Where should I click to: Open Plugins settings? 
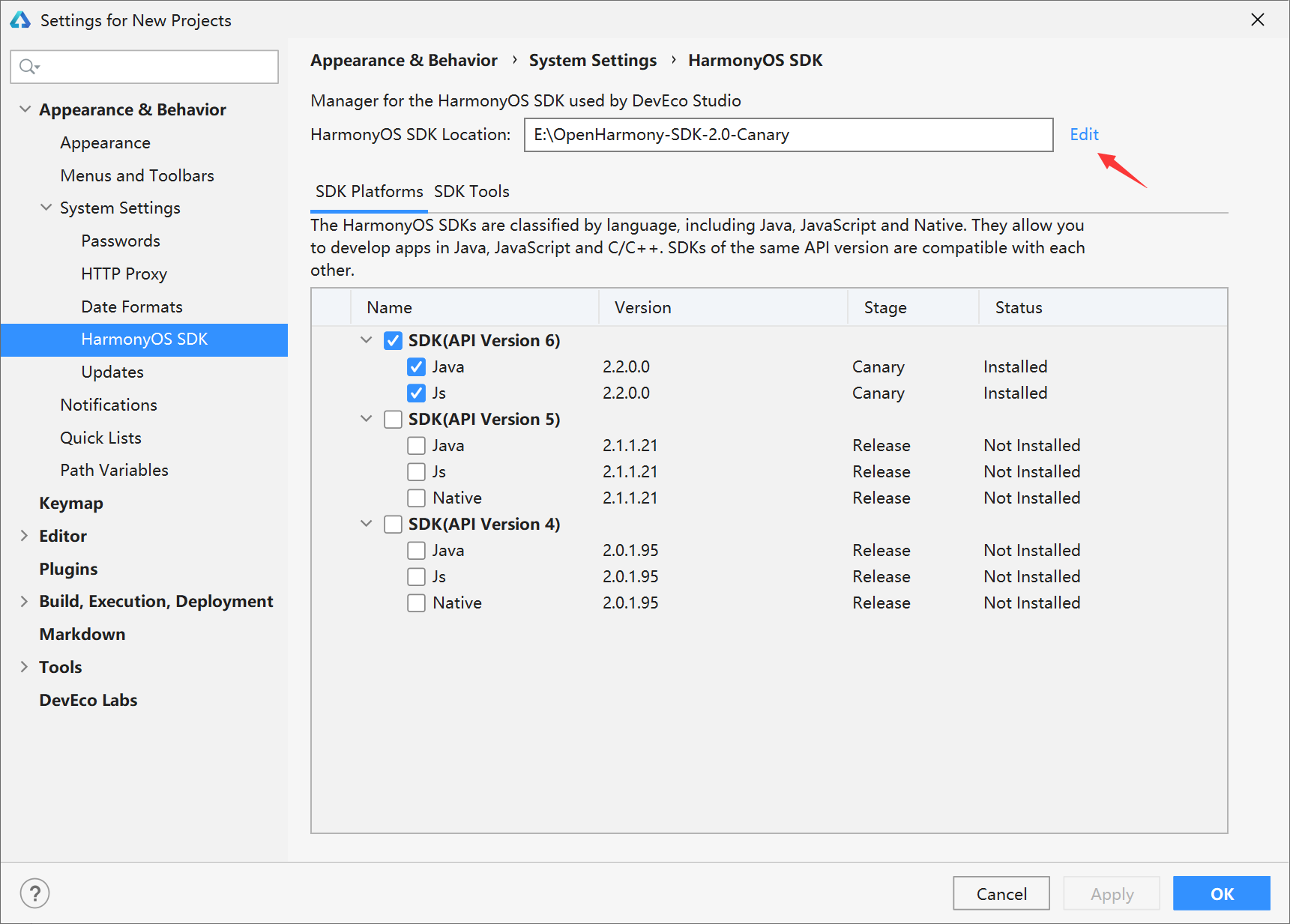pos(68,569)
